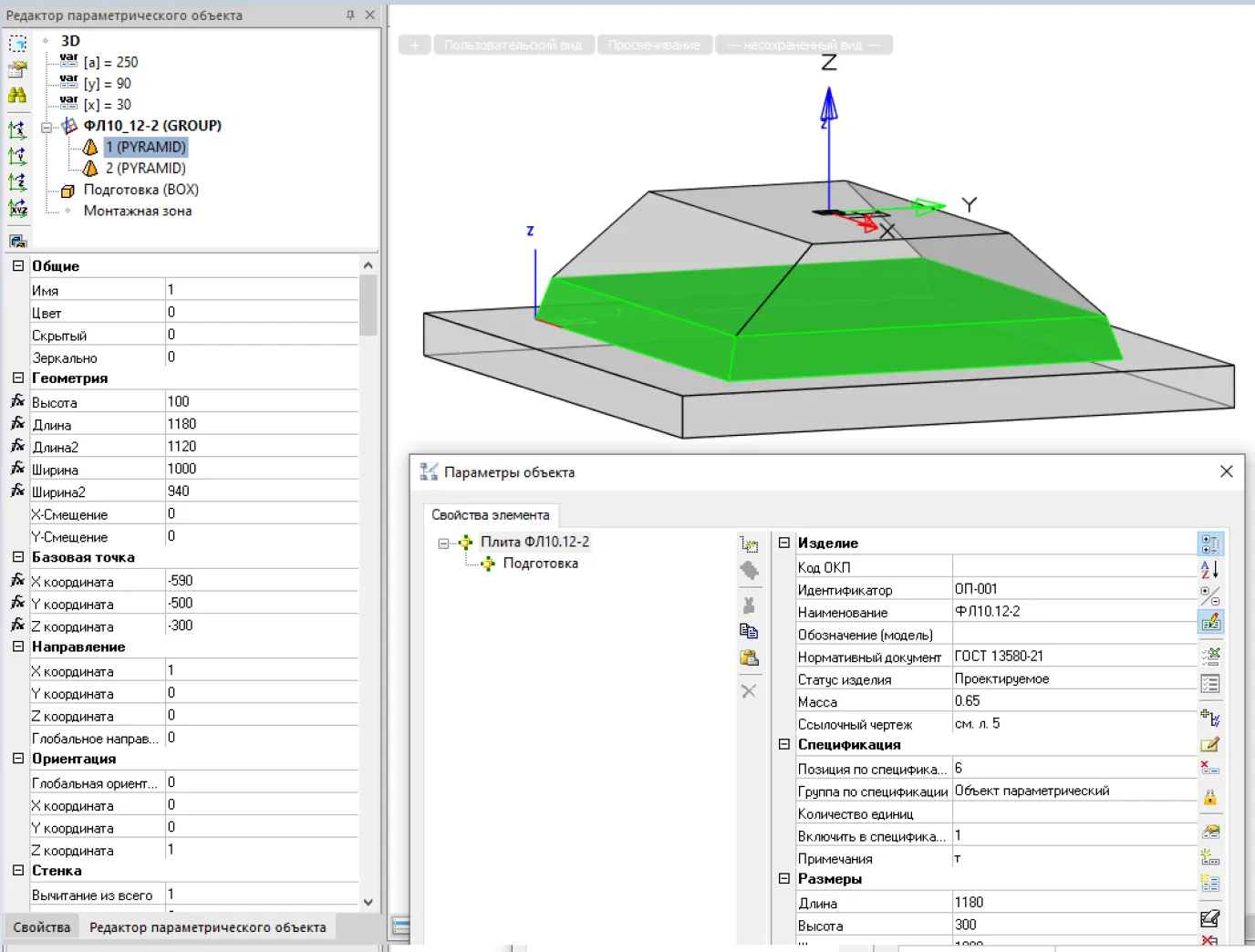The width and height of the screenshot is (1255, 952).
Task: Collapse the ФЛ10_12-2 (GROUP) tree node
Action: pos(47,127)
